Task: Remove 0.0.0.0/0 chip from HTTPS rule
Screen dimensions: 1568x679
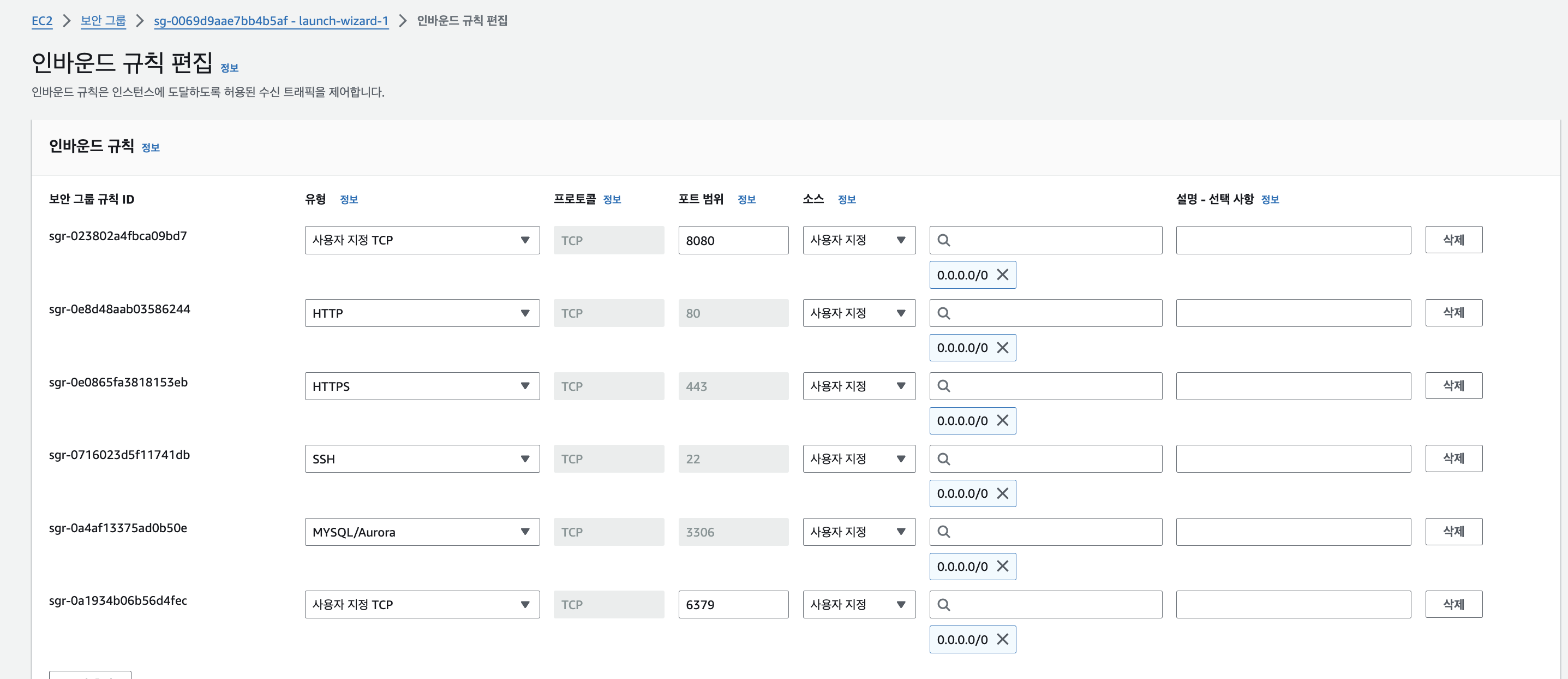Action: (1003, 421)
